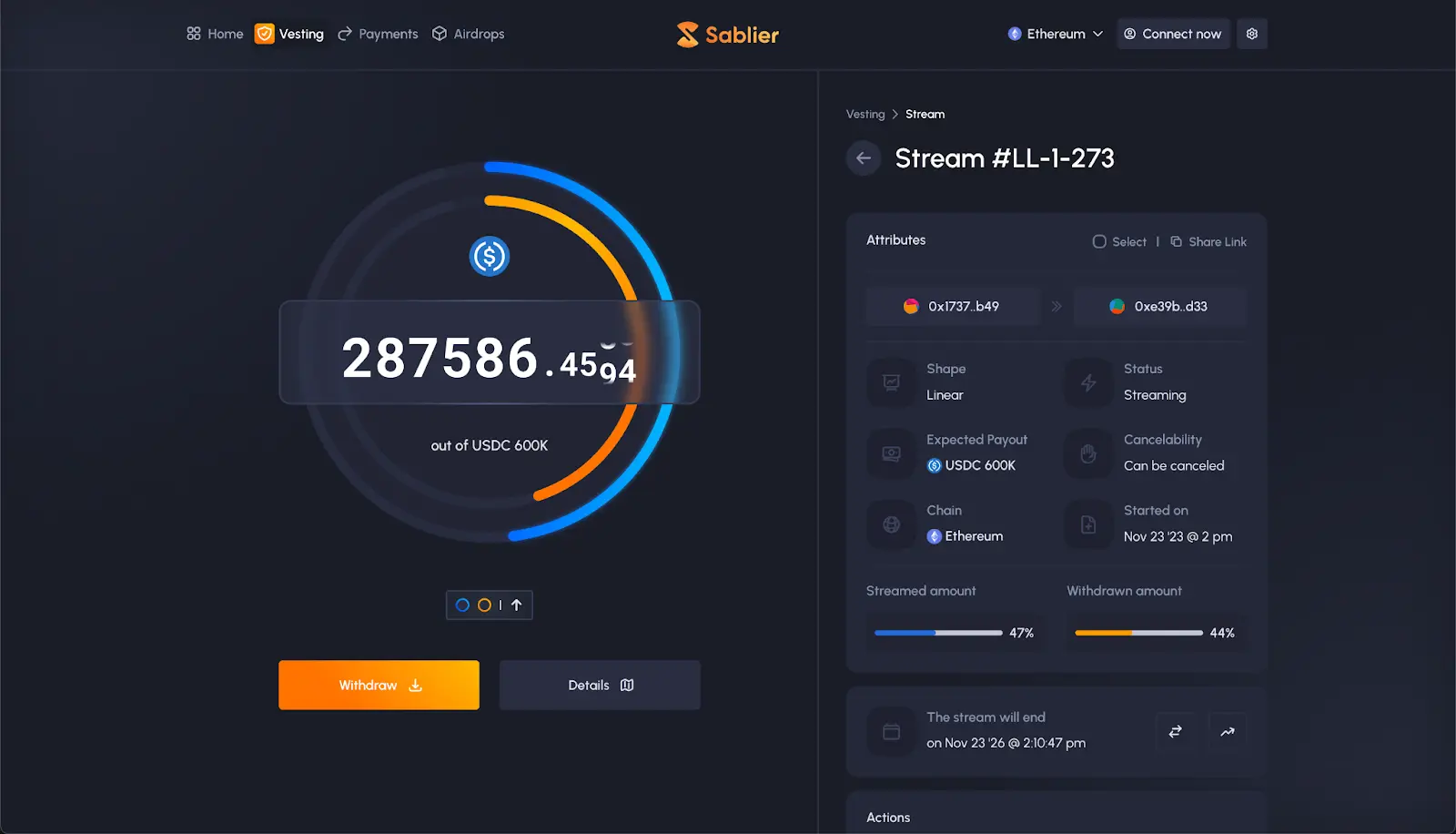Image resolution: width=1456 pixels, height=834 pixels.
Task: Click the Expected Payout icon
Action: 892,453
